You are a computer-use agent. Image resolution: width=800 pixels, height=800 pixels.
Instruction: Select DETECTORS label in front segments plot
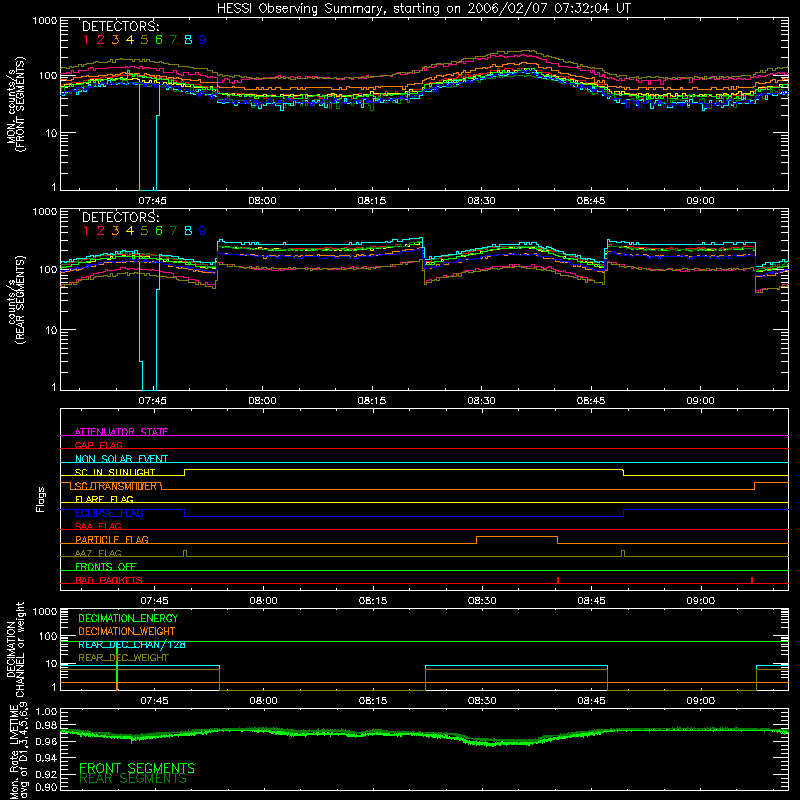tap(120, 26)
